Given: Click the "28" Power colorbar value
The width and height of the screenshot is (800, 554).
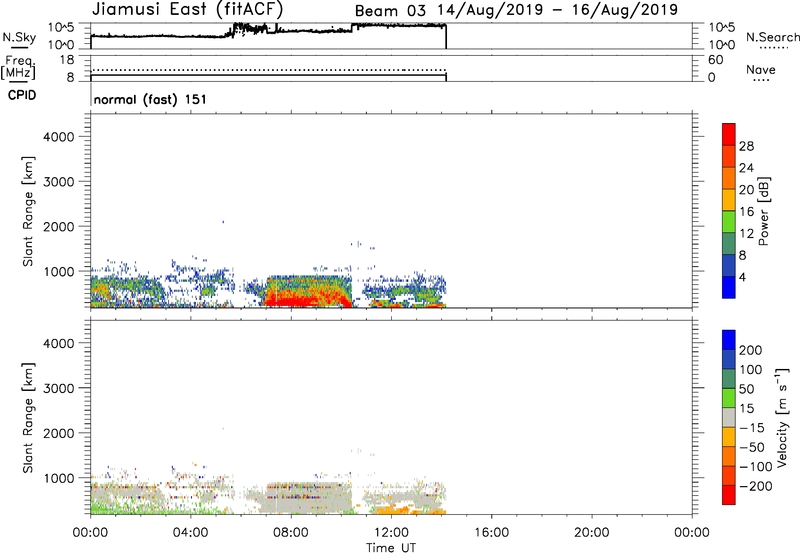Looking at the screenshot, I should (746, 146).
